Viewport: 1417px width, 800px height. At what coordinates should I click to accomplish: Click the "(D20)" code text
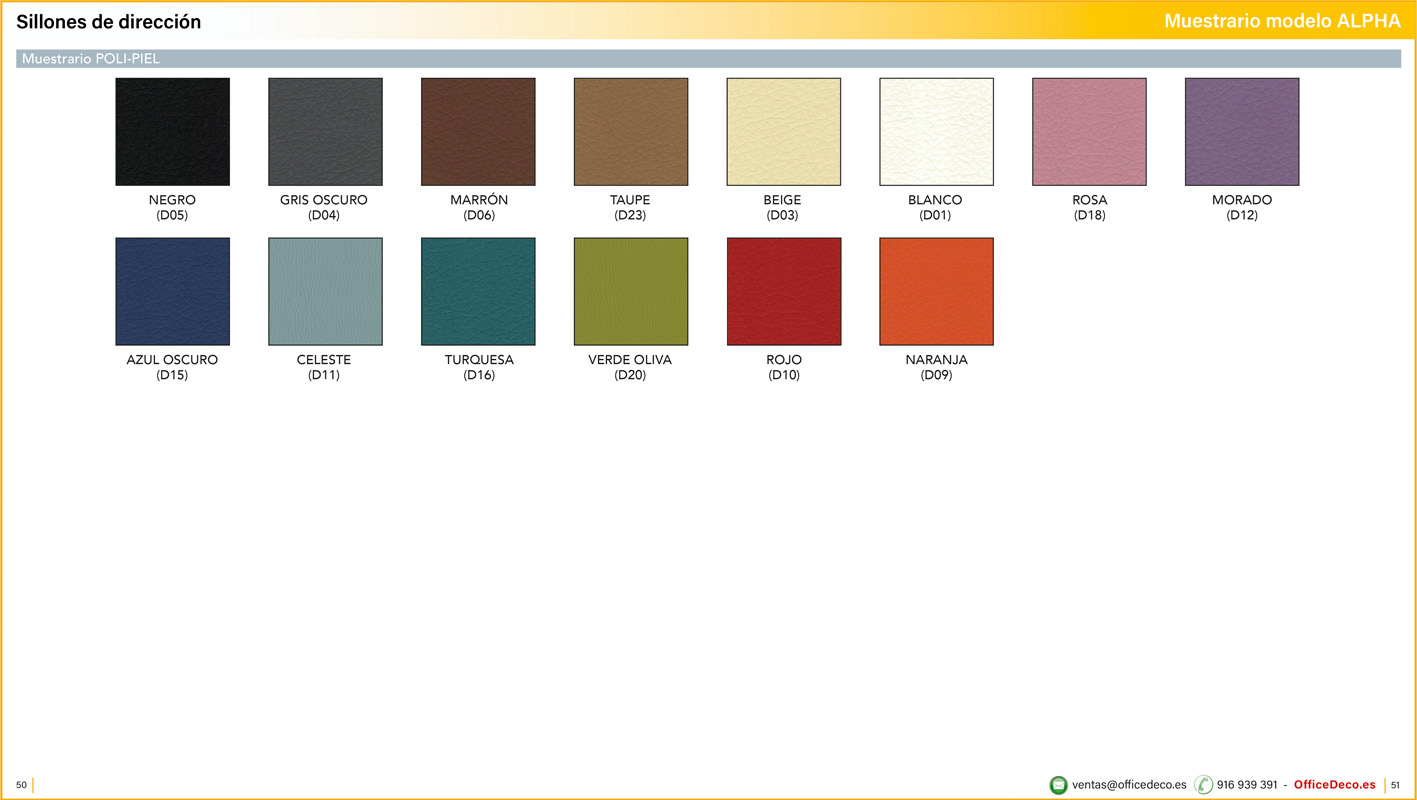[x=630, y=375]
